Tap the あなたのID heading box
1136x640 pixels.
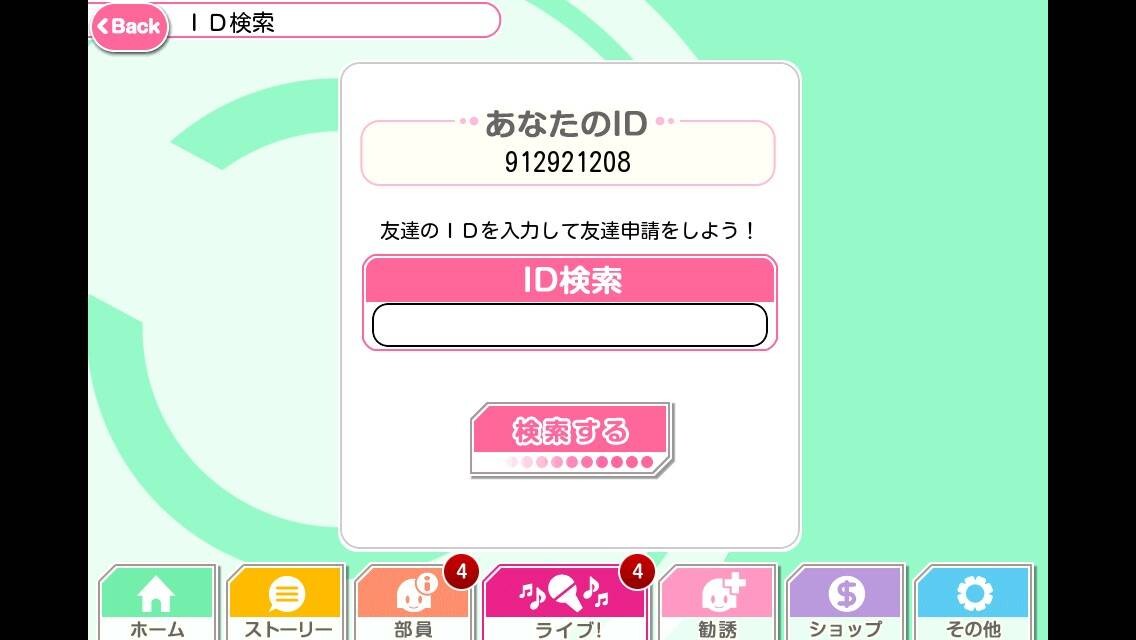[568, 152]
